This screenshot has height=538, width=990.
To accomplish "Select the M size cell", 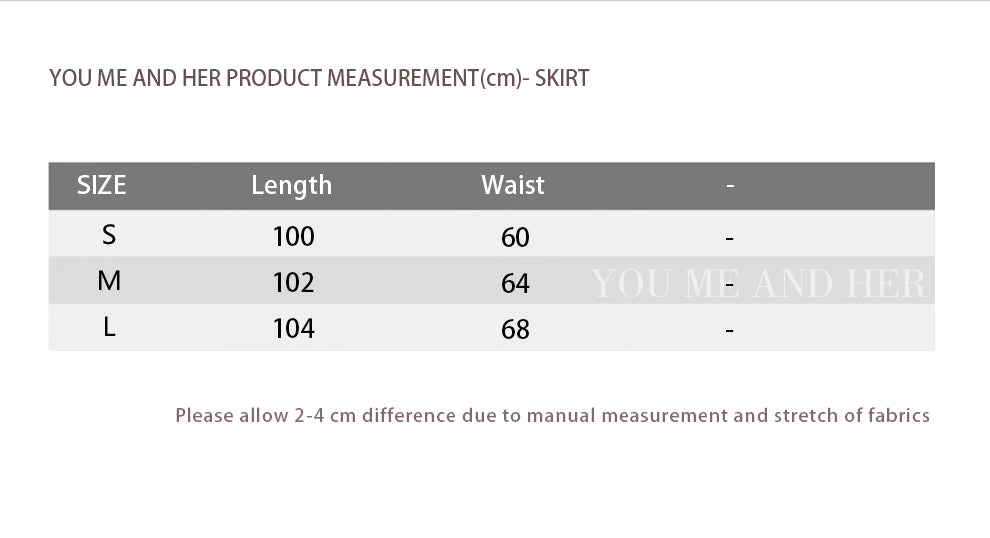I will 109,282.
